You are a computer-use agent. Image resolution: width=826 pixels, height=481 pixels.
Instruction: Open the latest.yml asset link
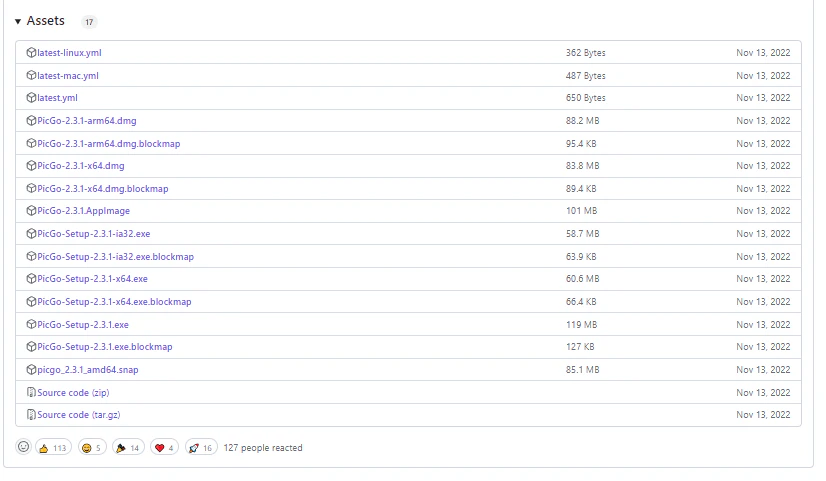pyautogui.click(x=57, y=98)
